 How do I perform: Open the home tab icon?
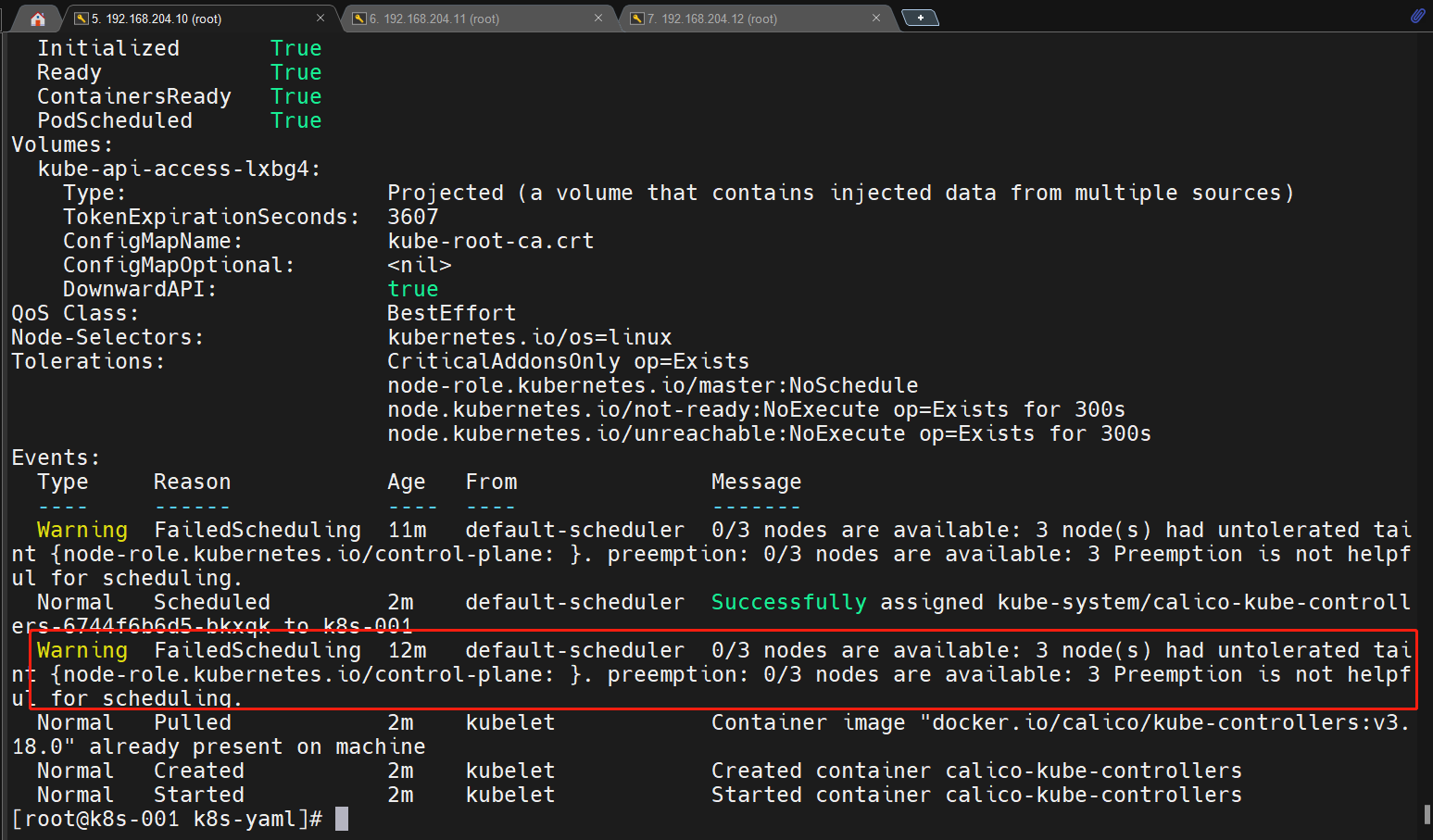[x=37, y=19]
